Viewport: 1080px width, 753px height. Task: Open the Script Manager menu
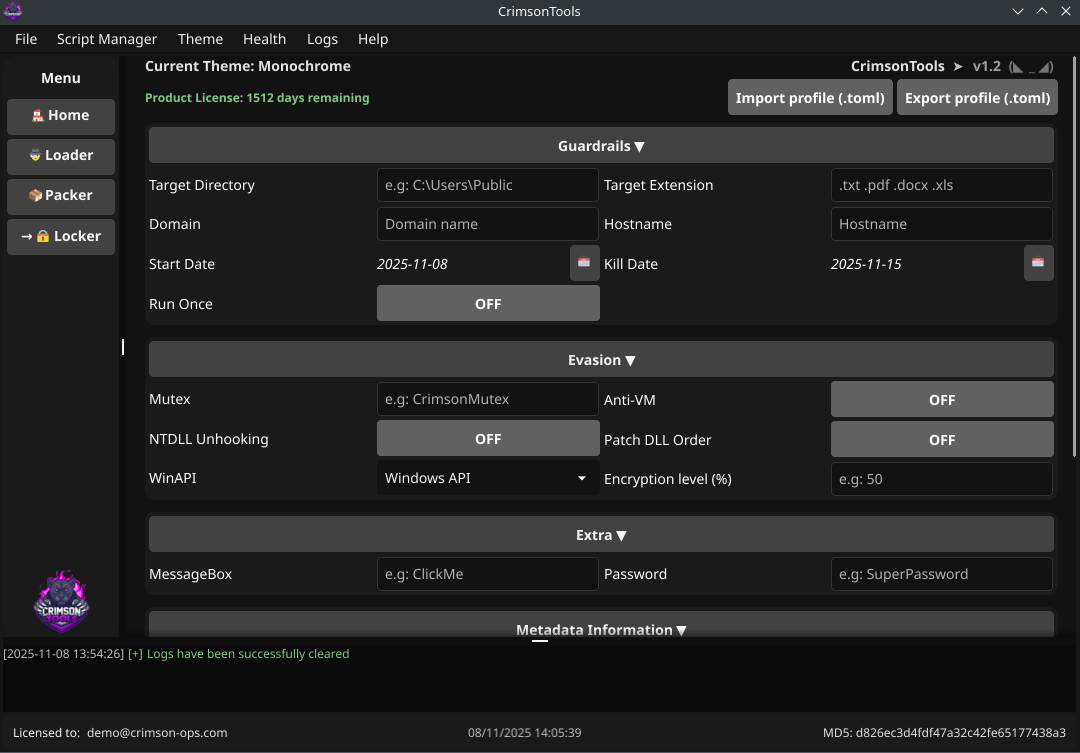[x=106, y=39]
